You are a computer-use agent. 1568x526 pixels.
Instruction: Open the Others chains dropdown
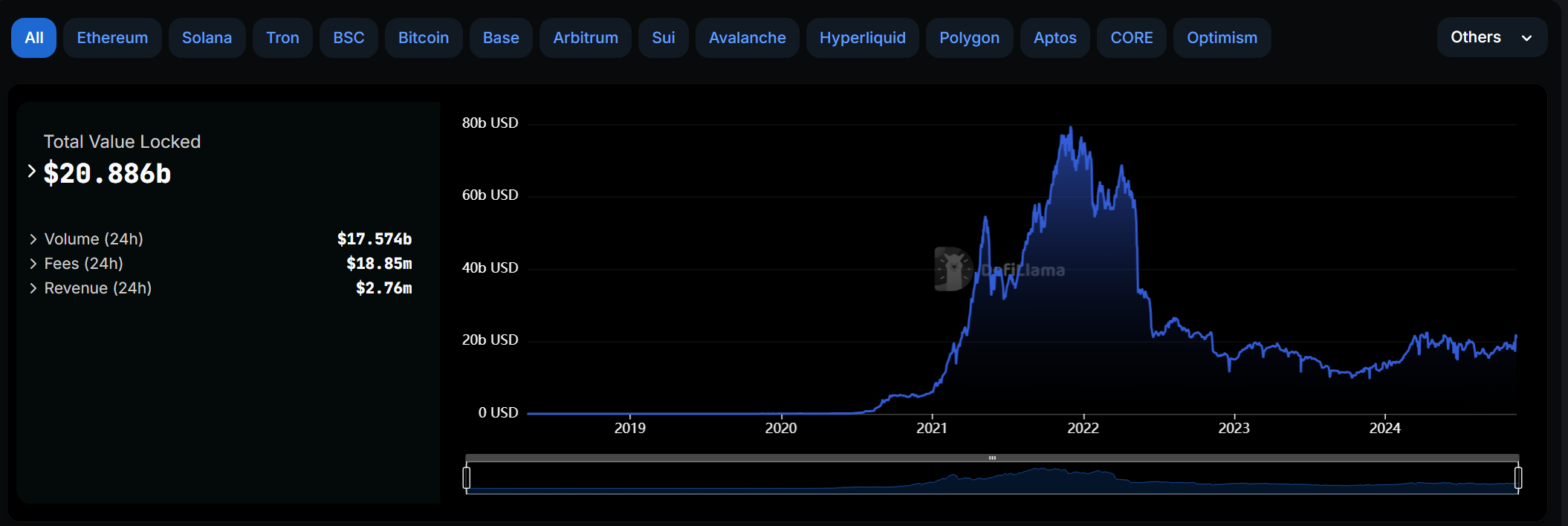1492,37
